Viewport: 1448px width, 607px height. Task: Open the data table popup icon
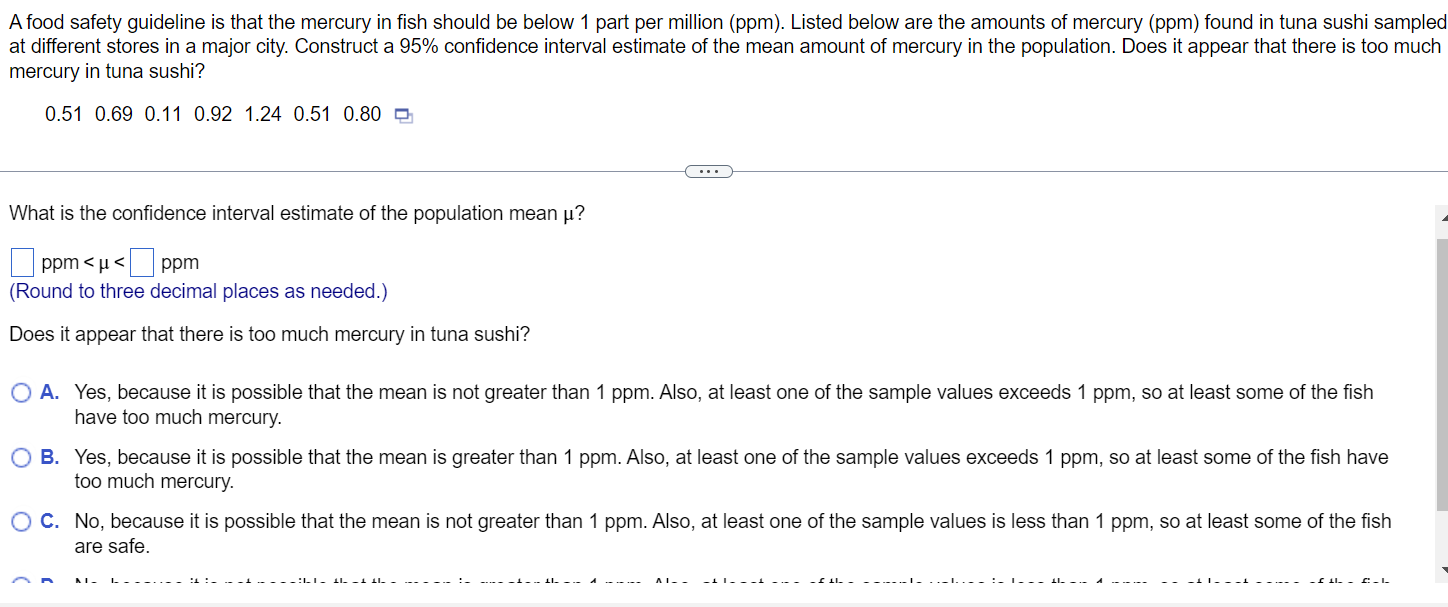[403, 116]
